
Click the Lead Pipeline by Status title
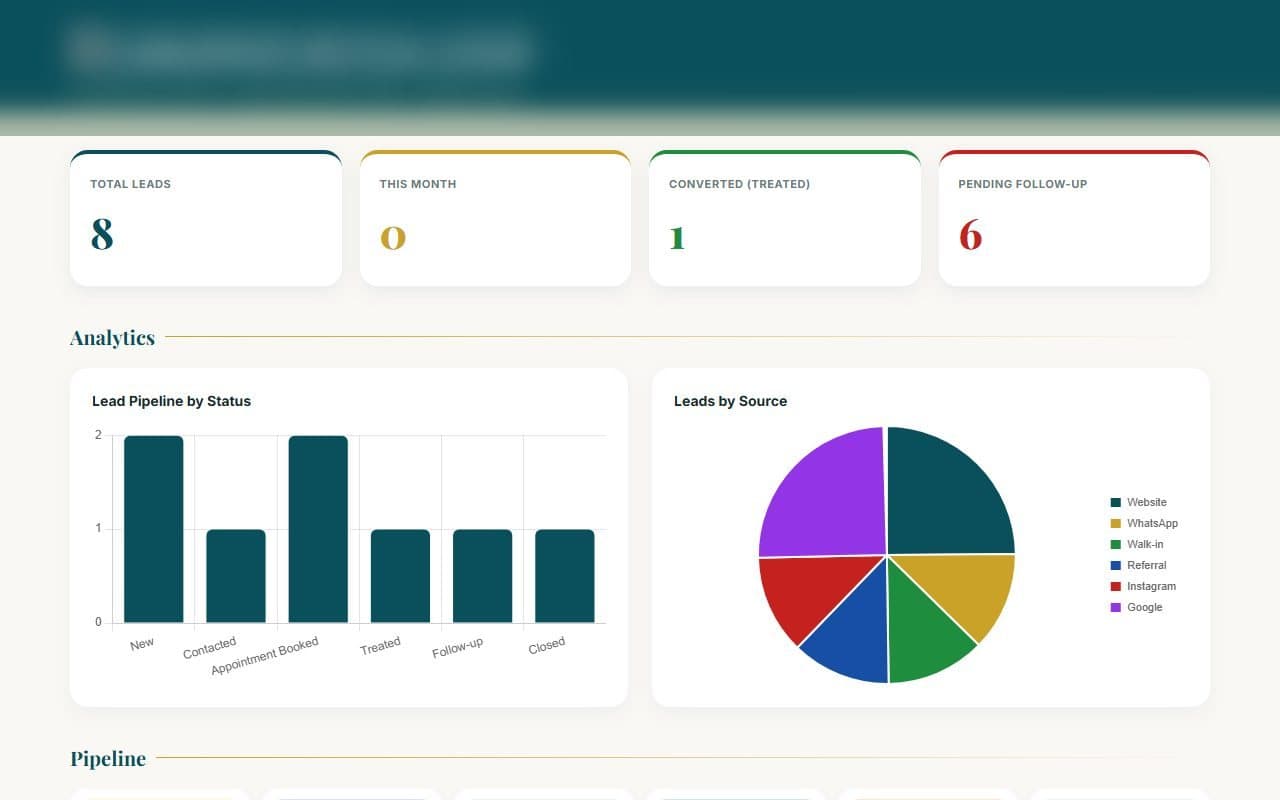[x=171, y=401]
